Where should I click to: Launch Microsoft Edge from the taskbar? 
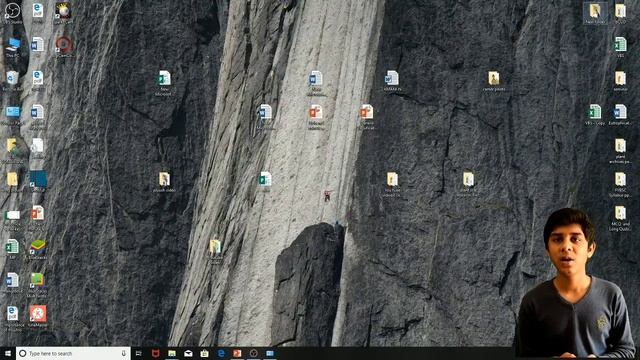pos(221,353)
